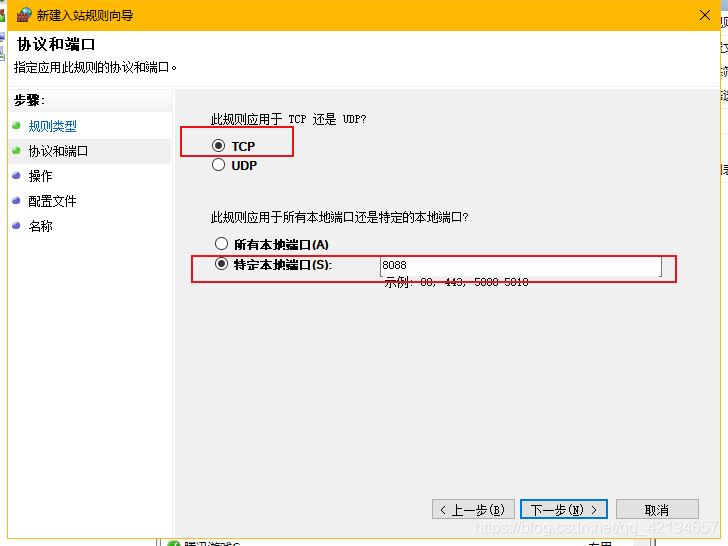Click the 步骤: sidebar header
The height and width of the screenshot is (546, 728).
click(x=29, y=100)
